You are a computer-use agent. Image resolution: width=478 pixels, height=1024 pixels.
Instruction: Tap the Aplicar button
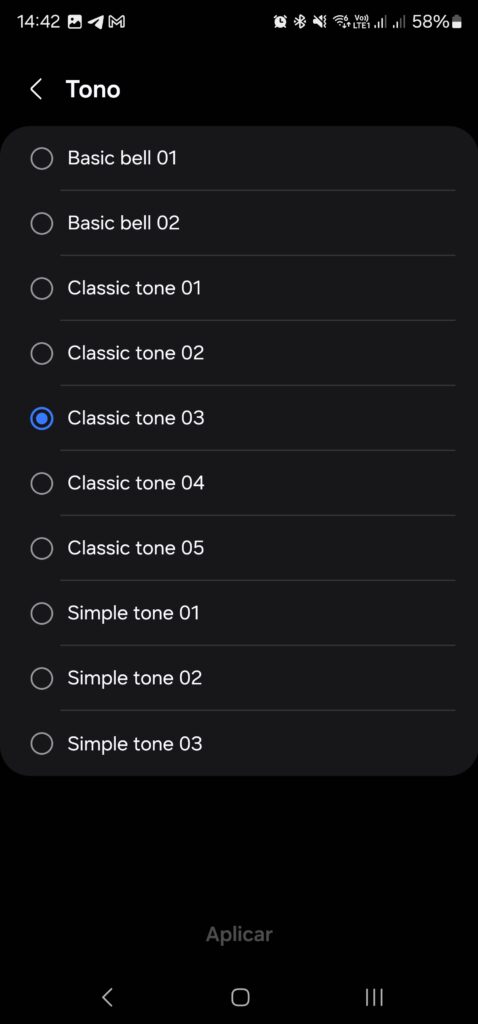[x=239, y=935]
